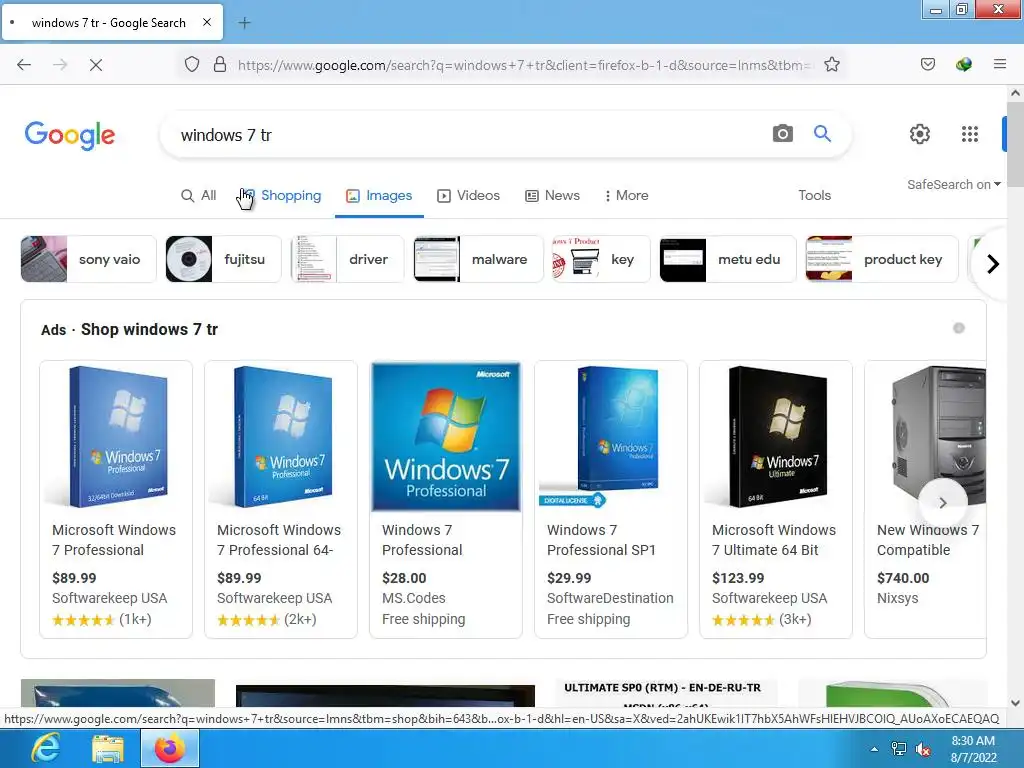Filter images by 'sony vaio' chip
Viewport: 1024px width, 768px height.
pyautogui.click(x=89, y=259)
